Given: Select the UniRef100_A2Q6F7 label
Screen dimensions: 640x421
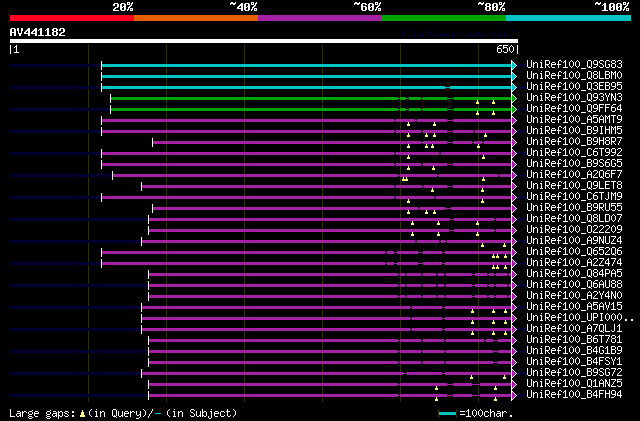Looking at the screenshot, I should pos(574,175).
